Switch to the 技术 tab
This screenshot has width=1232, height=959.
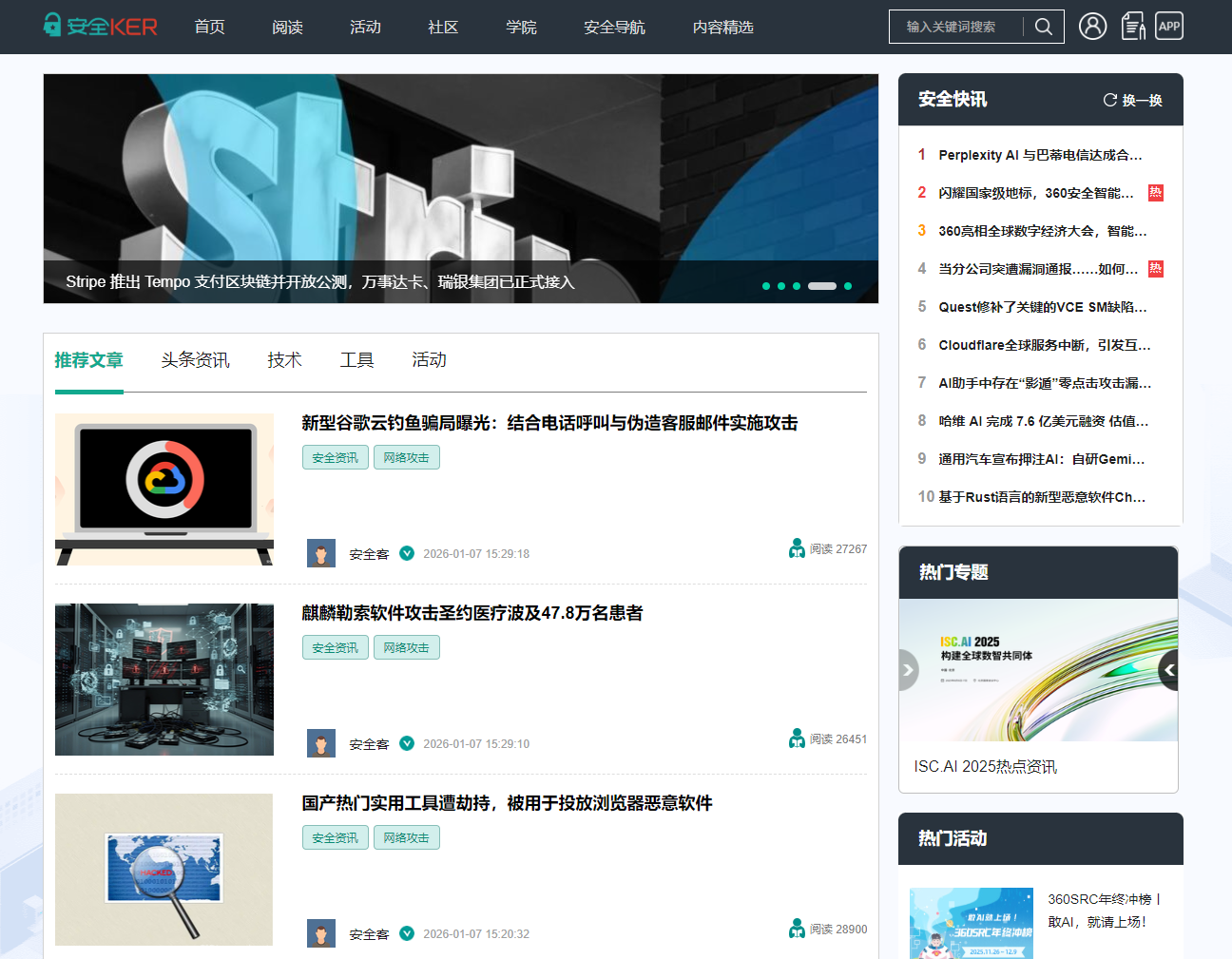point(284,360)
